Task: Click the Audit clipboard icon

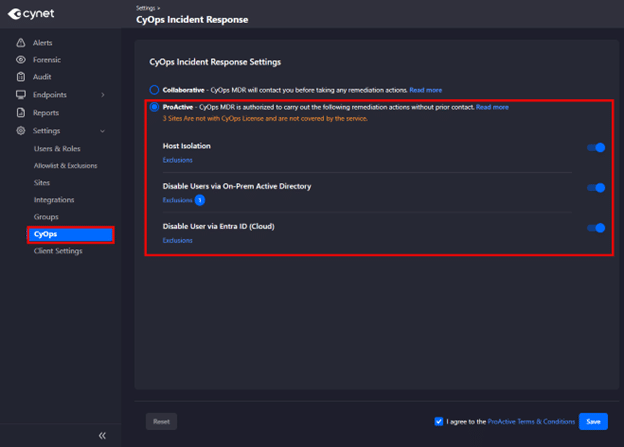Action: coord(21,77)
